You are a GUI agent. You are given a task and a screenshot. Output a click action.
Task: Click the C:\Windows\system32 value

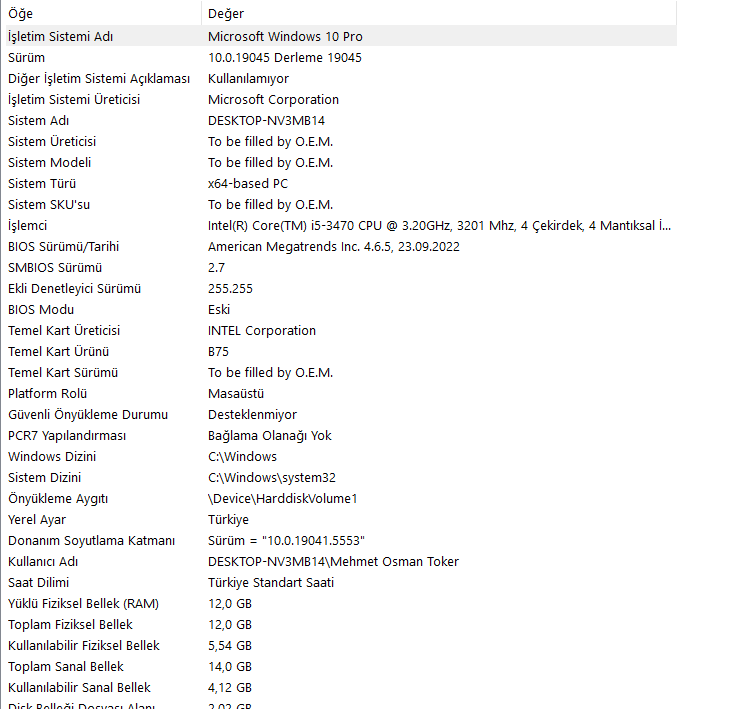coord(272,478)
